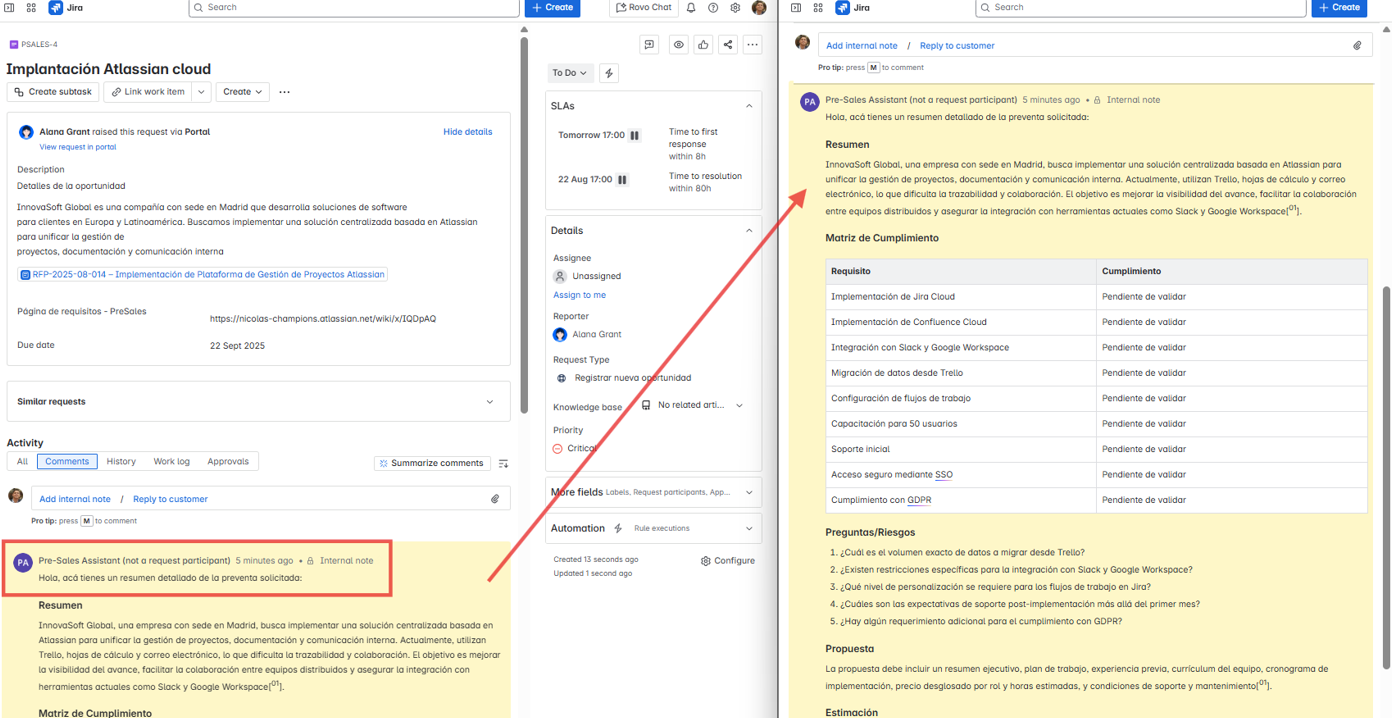Image resolution: width=1392 pixels, height=718 pixels.
Task: Click the attachment paperclip in left comment box
Action: coord(495,499)
